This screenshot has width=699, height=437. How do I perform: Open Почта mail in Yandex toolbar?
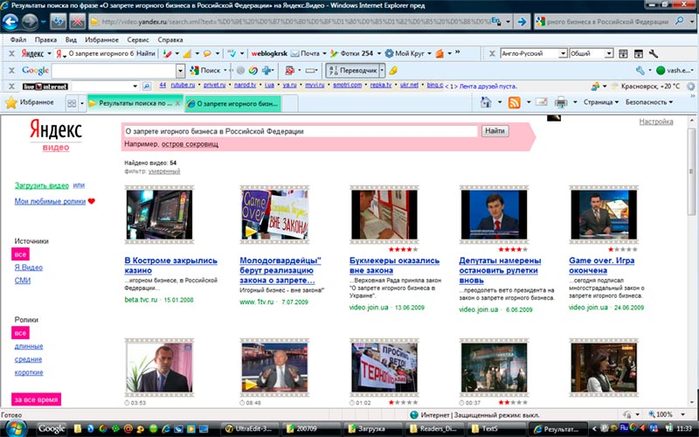tap(305, 54)
